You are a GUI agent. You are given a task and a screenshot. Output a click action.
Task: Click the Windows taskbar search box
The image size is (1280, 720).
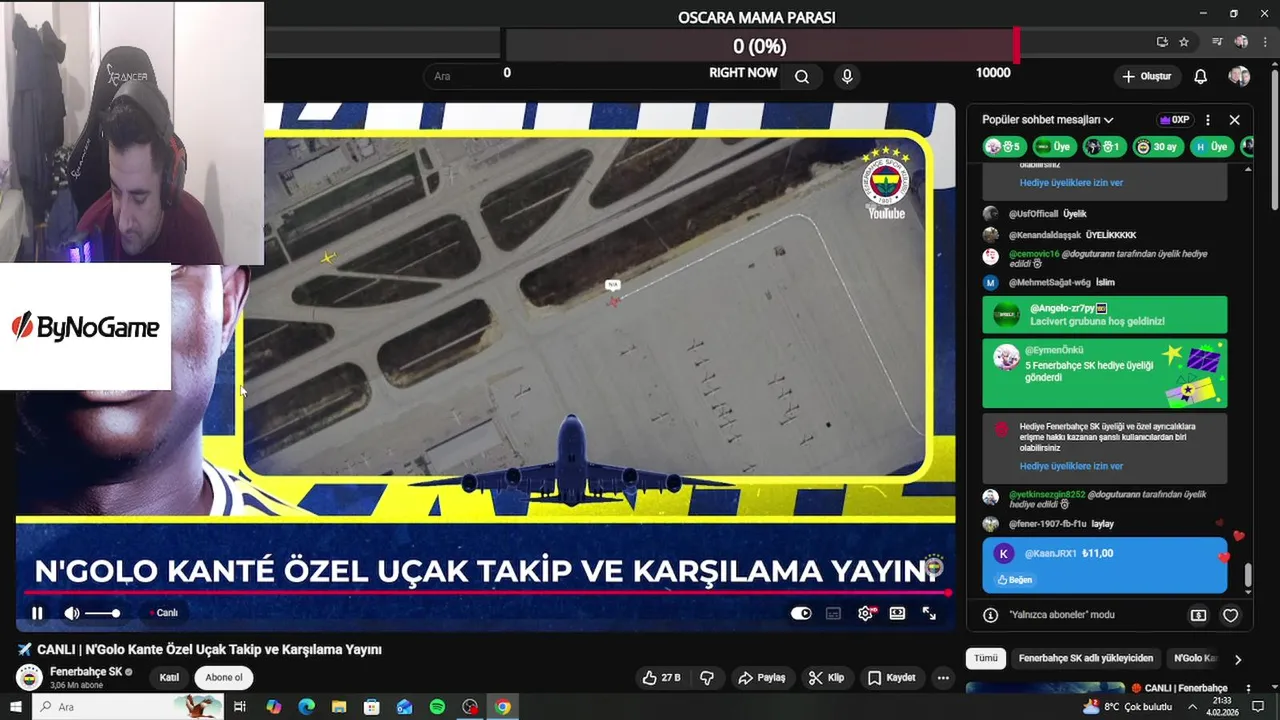(130, 707)
